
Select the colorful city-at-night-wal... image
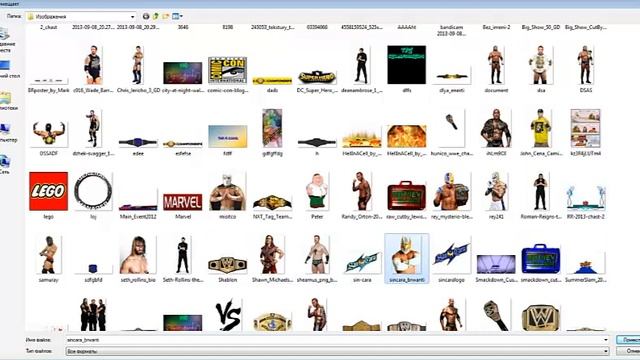(x=182, y=73)
